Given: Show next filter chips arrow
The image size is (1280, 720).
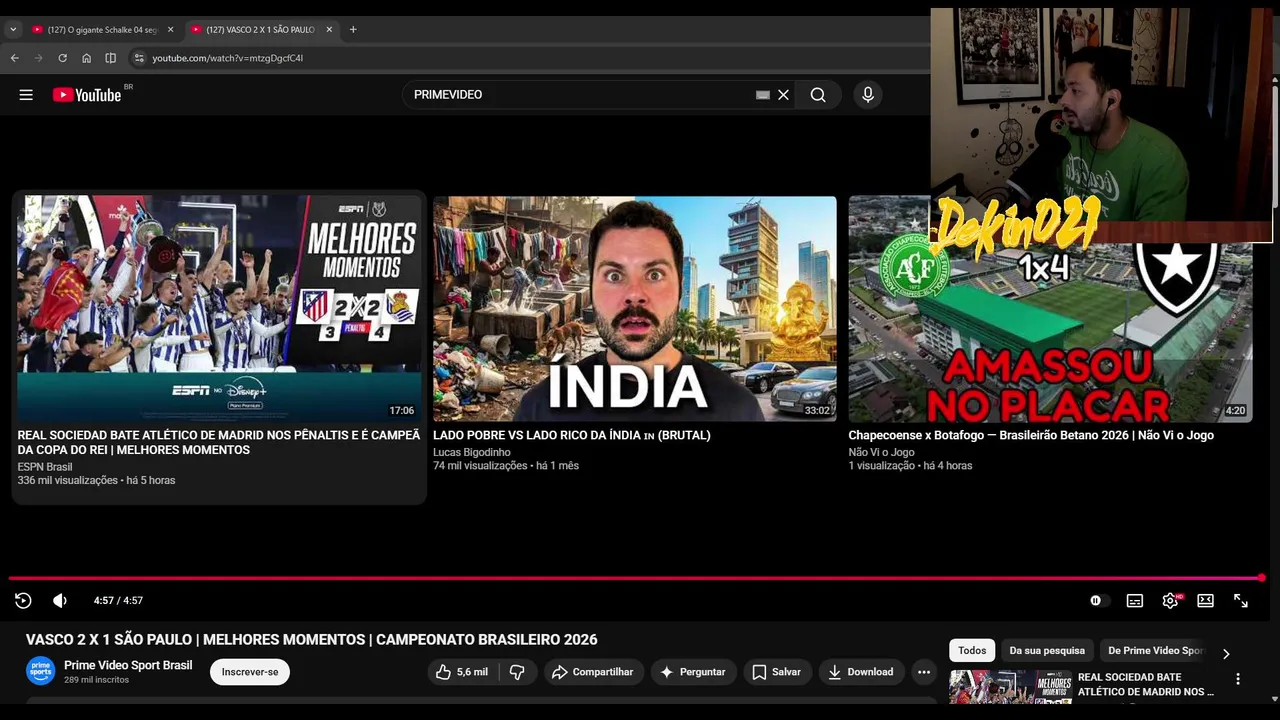Looking at the screenshot, I should (x=1226, y=654).
